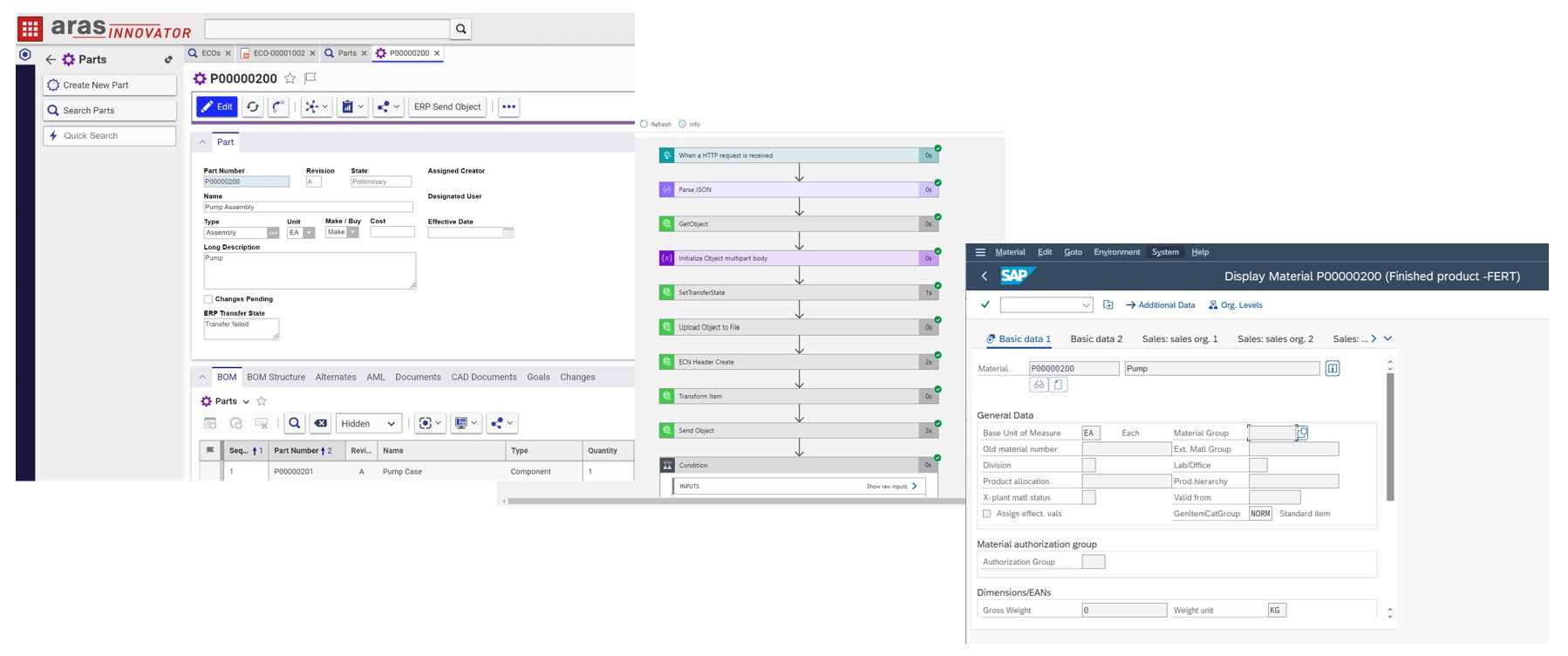Open SAP Goto menu
Viewport: 1568px width, 656px height.
click(1073, 252)
